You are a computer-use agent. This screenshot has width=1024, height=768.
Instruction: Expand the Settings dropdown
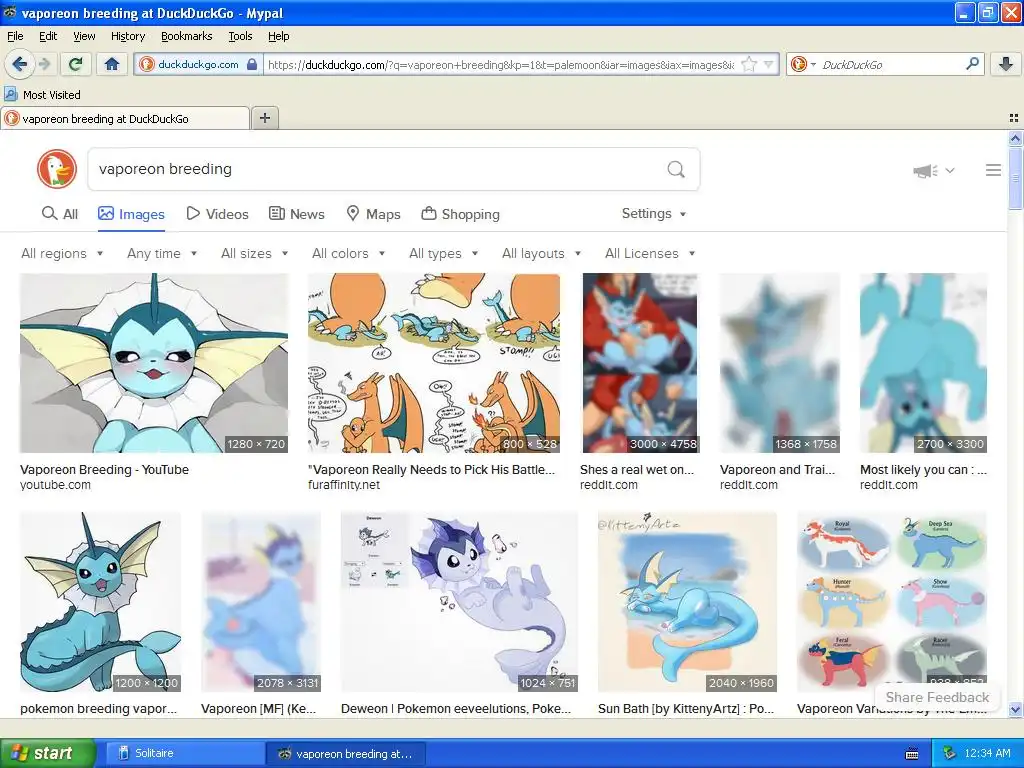(x=654, y=214)
